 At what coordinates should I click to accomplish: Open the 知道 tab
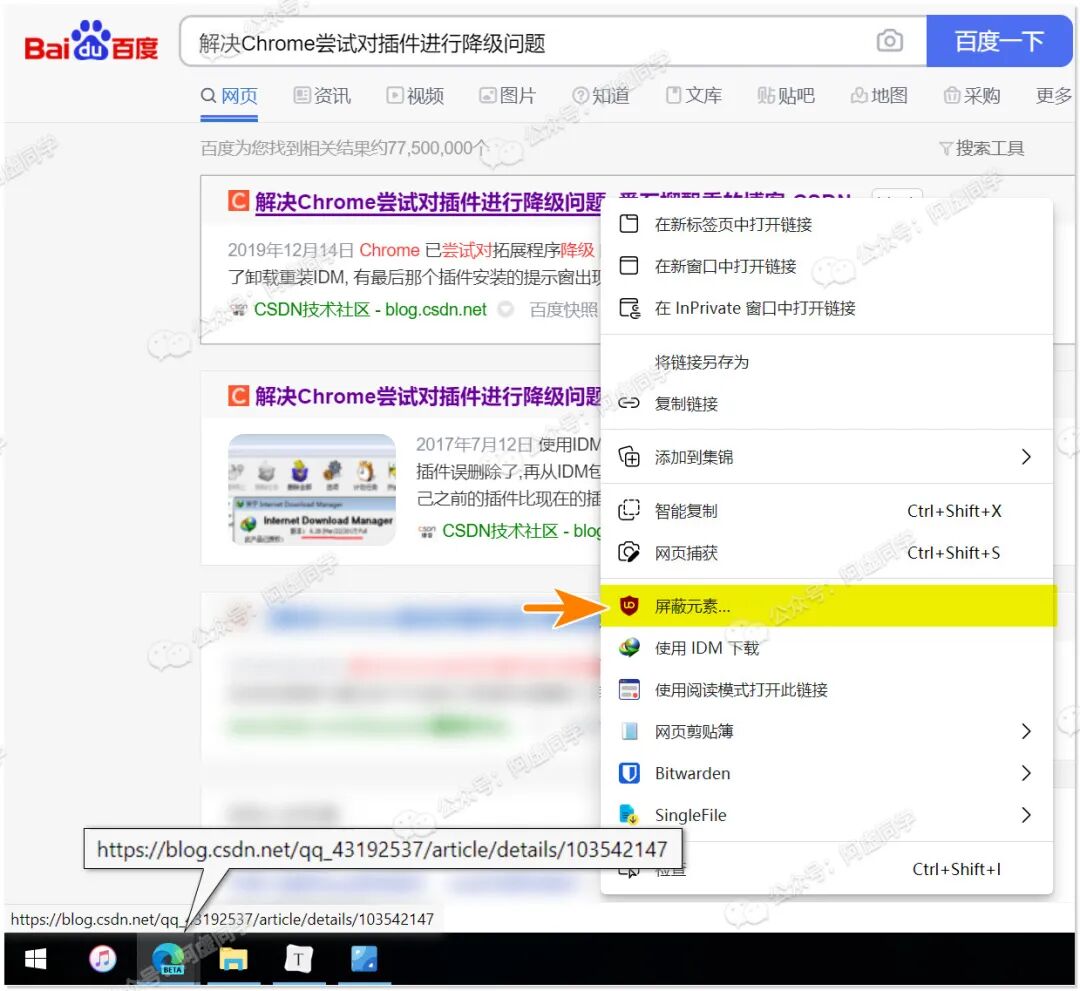(x=601, y=96)
